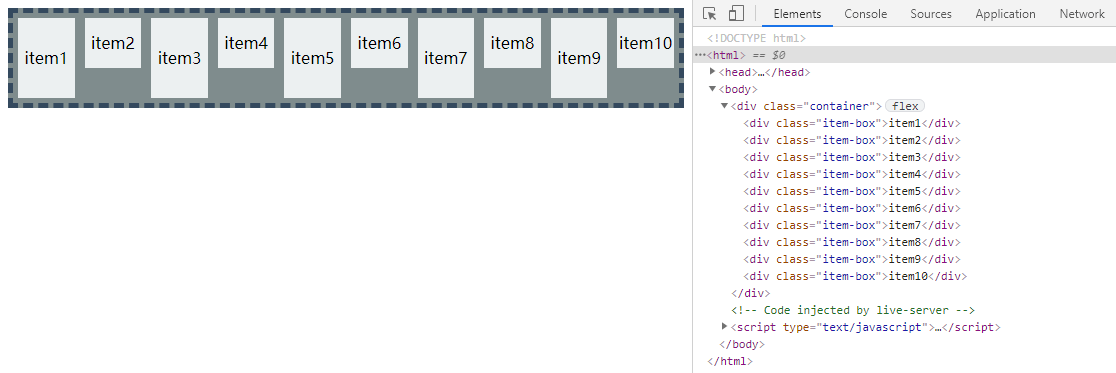Click the item9 box on the page

pos(579,58)
